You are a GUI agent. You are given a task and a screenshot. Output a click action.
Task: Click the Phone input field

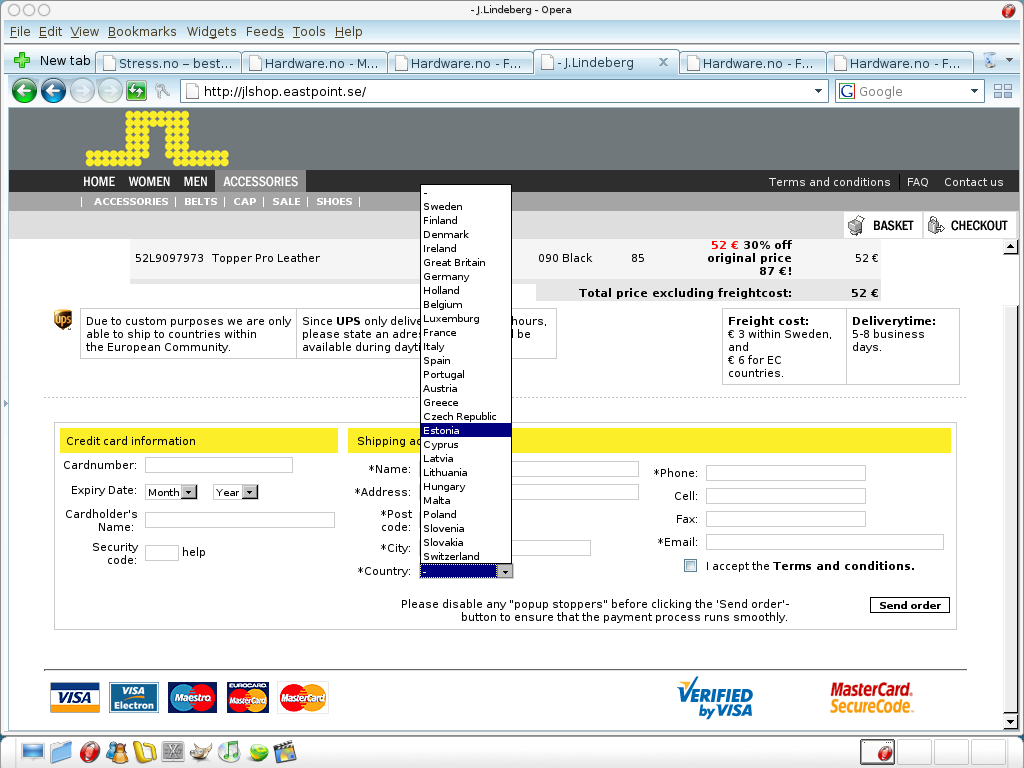click(x=786, y=473)
